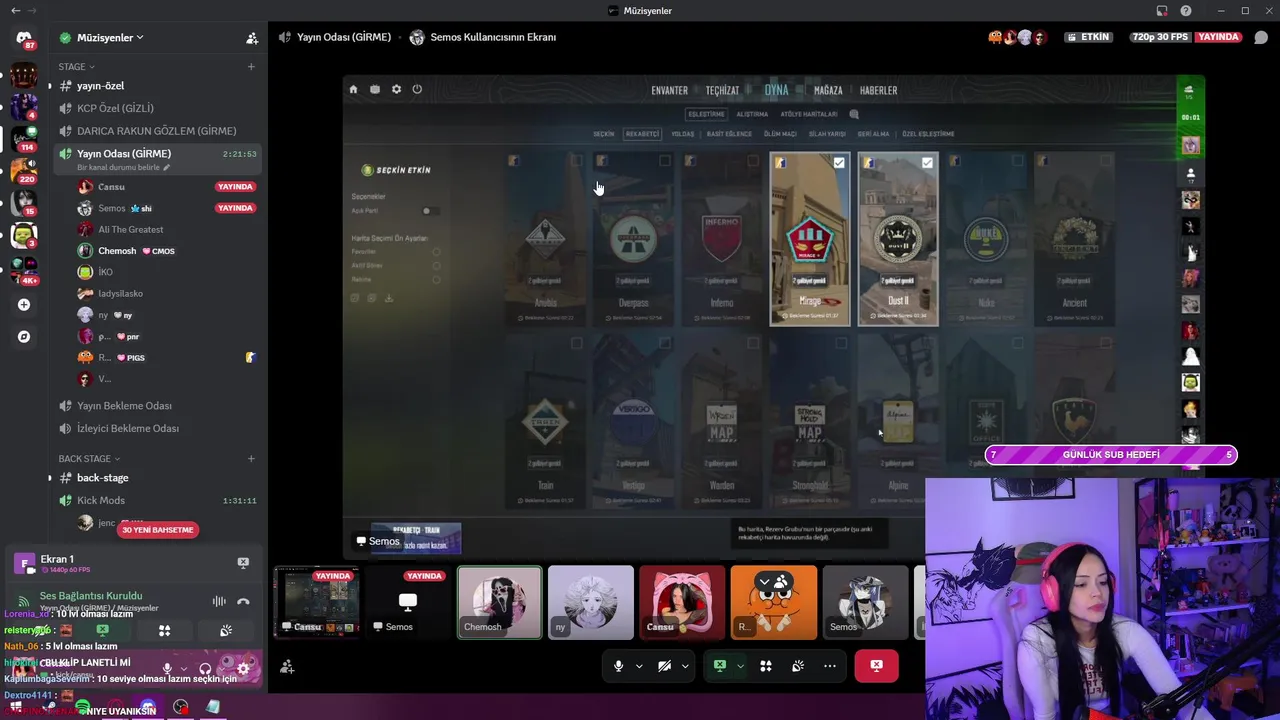The width and height of the screenshot is (1280, 720).
Task: Hang up phone icon in voice panel
Action: pos(243,601)
